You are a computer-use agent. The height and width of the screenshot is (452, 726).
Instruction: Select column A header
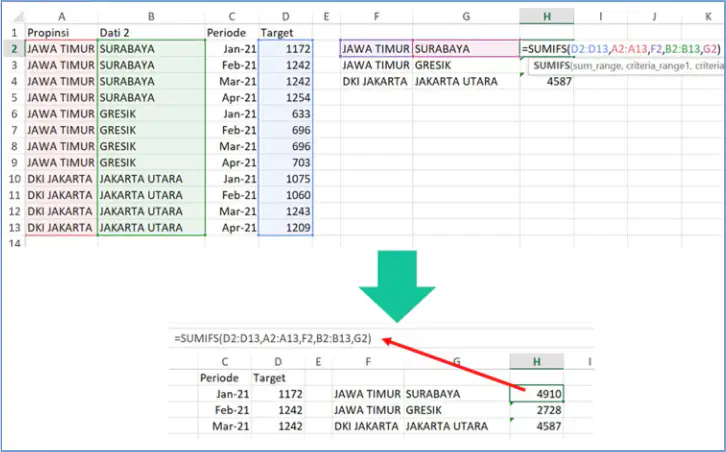[x=61, y=17]
